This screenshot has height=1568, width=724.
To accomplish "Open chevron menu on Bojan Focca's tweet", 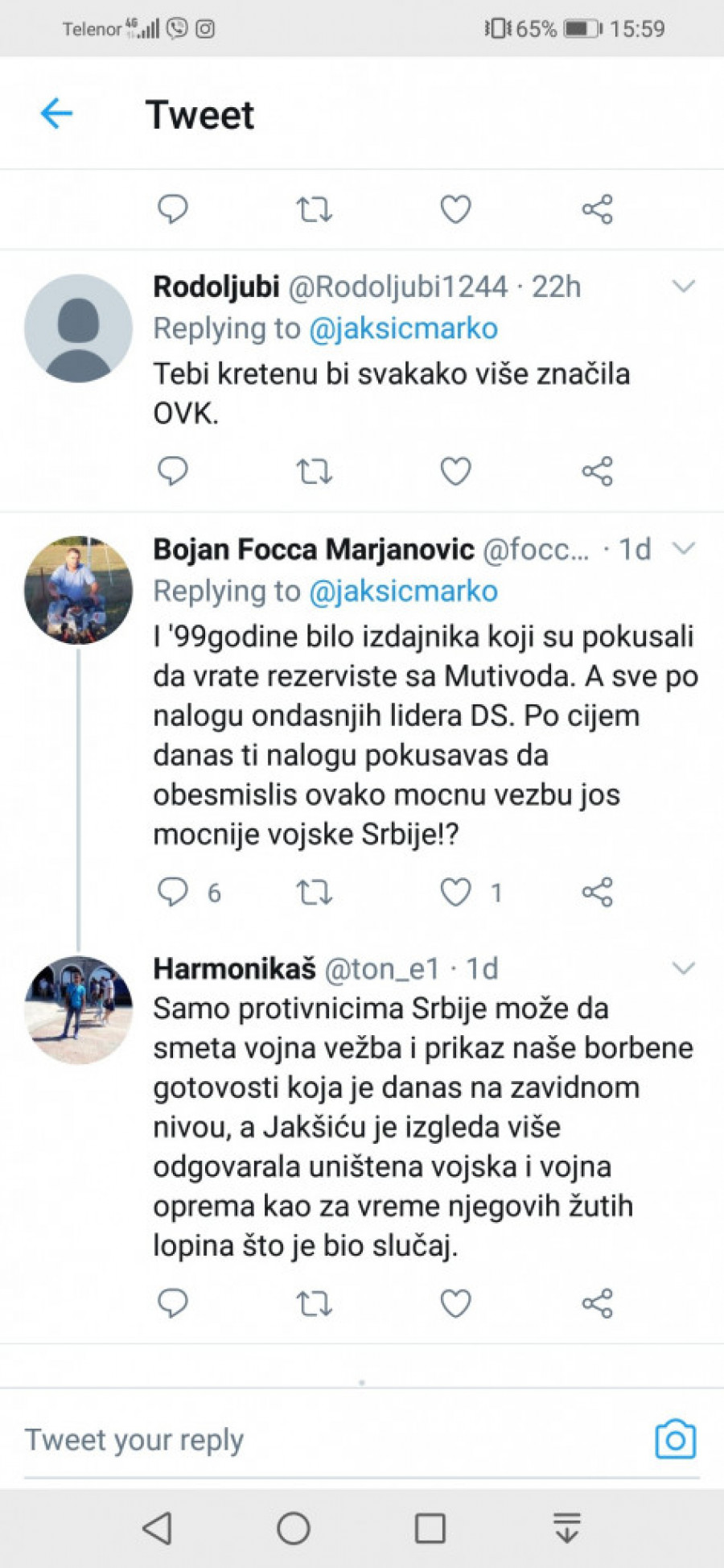I will point(683,548).
